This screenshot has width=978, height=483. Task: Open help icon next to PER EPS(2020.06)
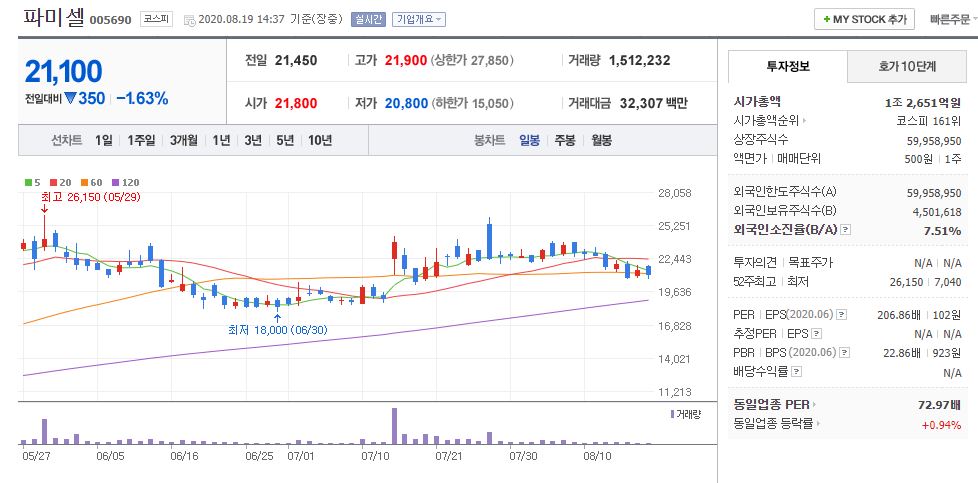coord(841,315)
